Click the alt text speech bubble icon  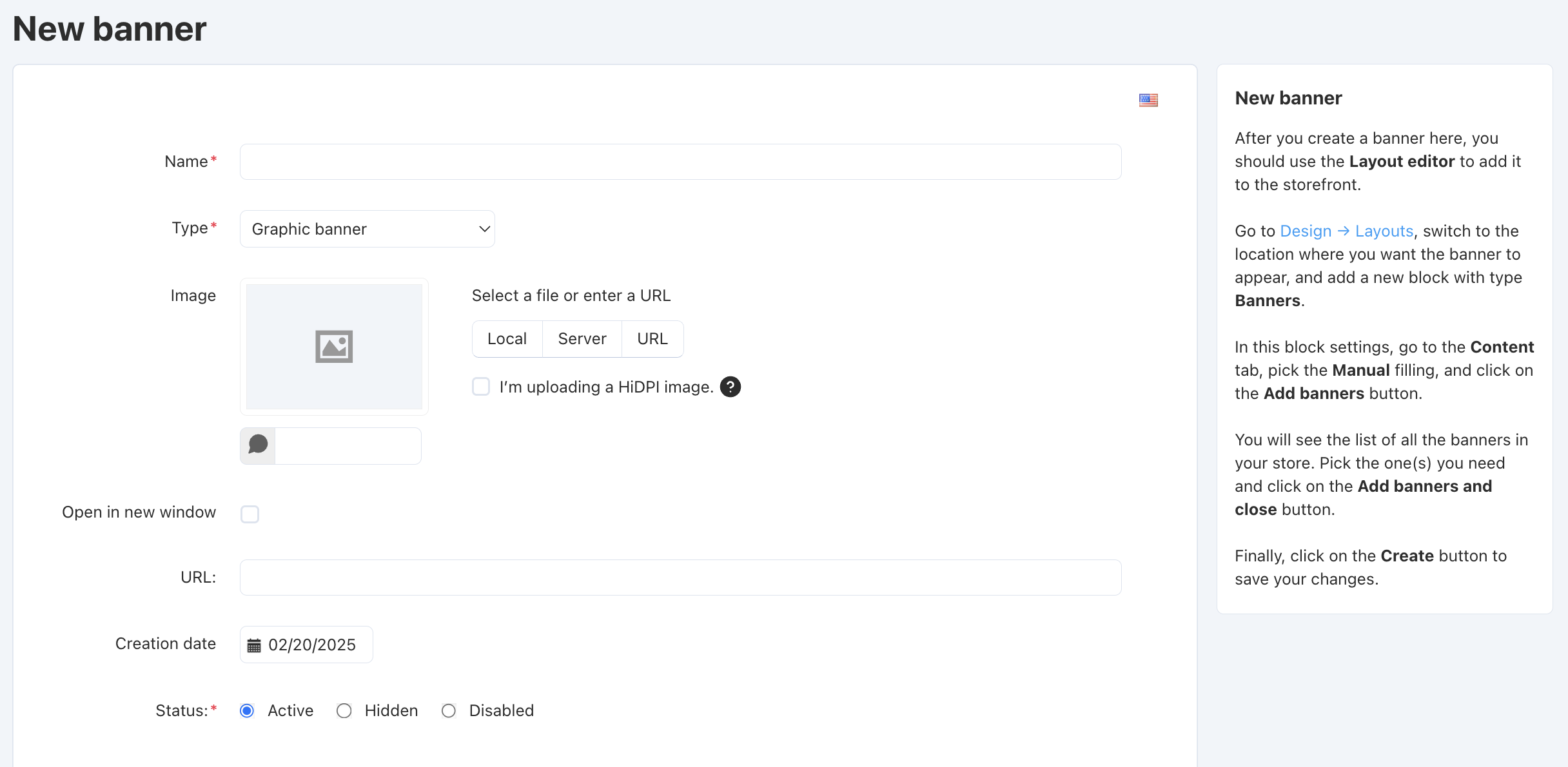click(x=258, y=445)
